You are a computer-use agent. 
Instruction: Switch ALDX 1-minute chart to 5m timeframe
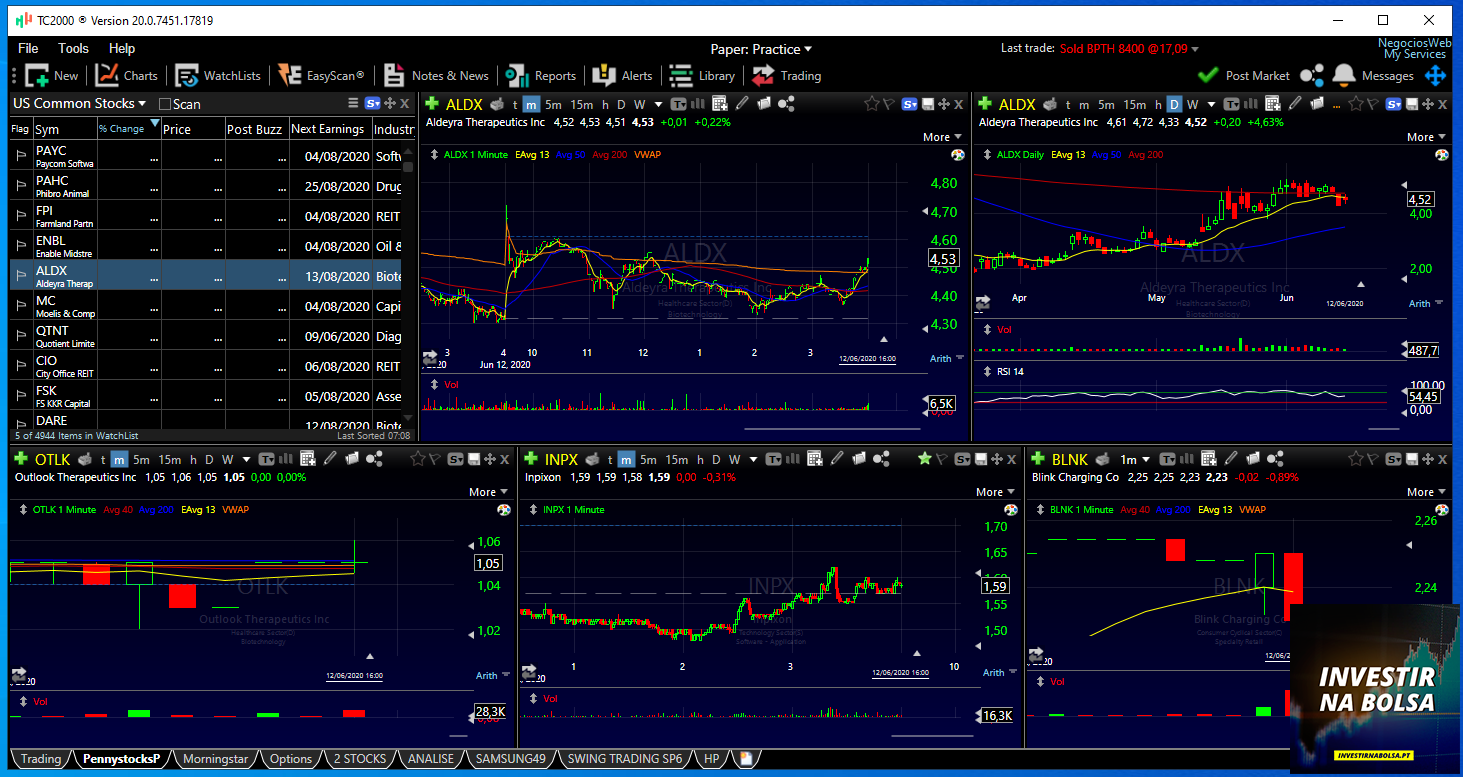553,104
